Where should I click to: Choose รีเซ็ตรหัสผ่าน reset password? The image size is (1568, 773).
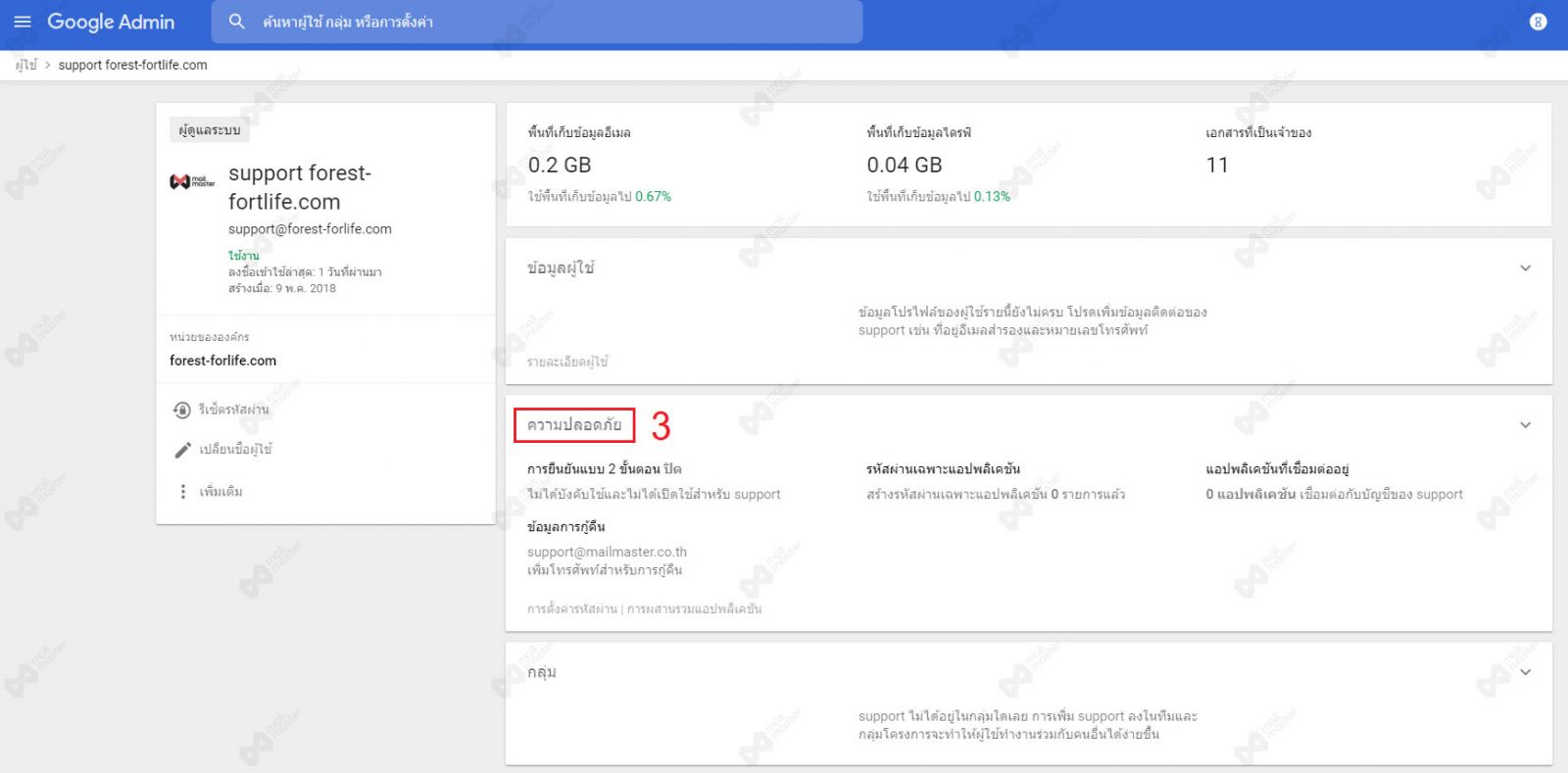233,410
